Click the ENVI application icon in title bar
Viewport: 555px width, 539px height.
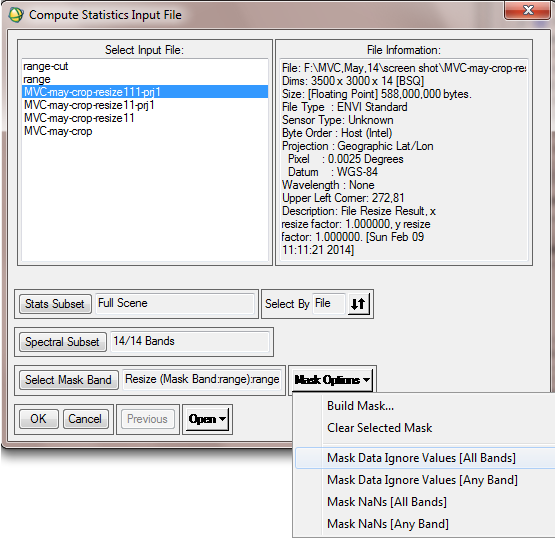pos(16,15)
